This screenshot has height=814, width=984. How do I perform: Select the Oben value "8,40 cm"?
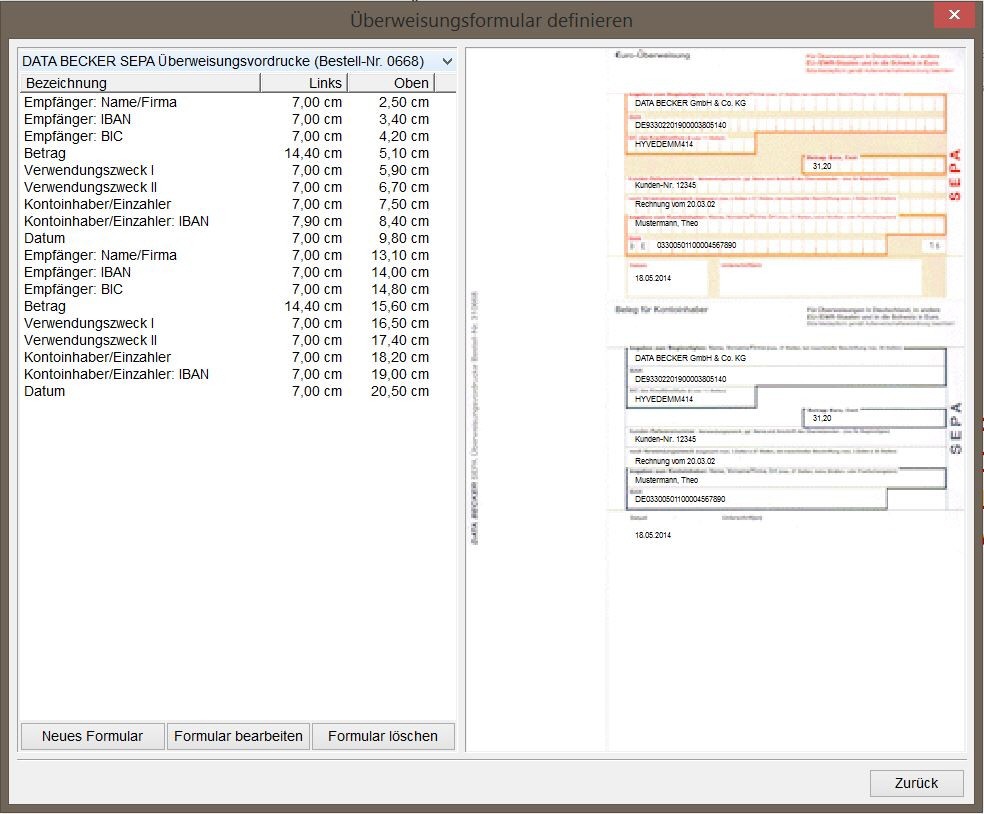pyautogui.click(x=404, y=221)
